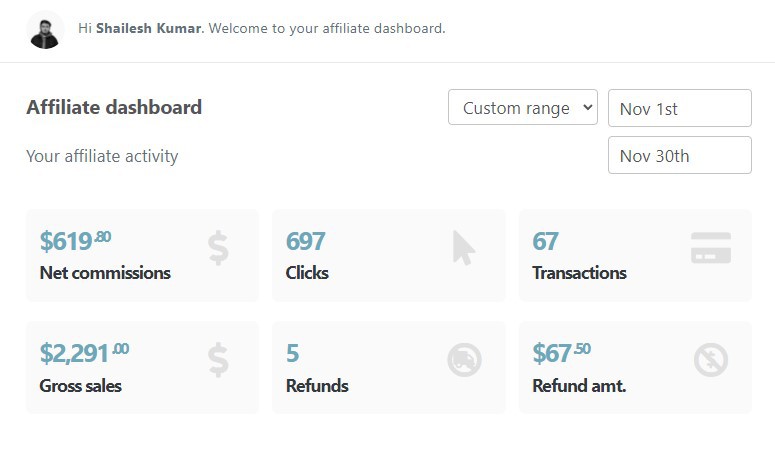Click the Clicks cursor arrow icon
The width and height of the screenshot is (775, 451).
(x=464, y=248)
